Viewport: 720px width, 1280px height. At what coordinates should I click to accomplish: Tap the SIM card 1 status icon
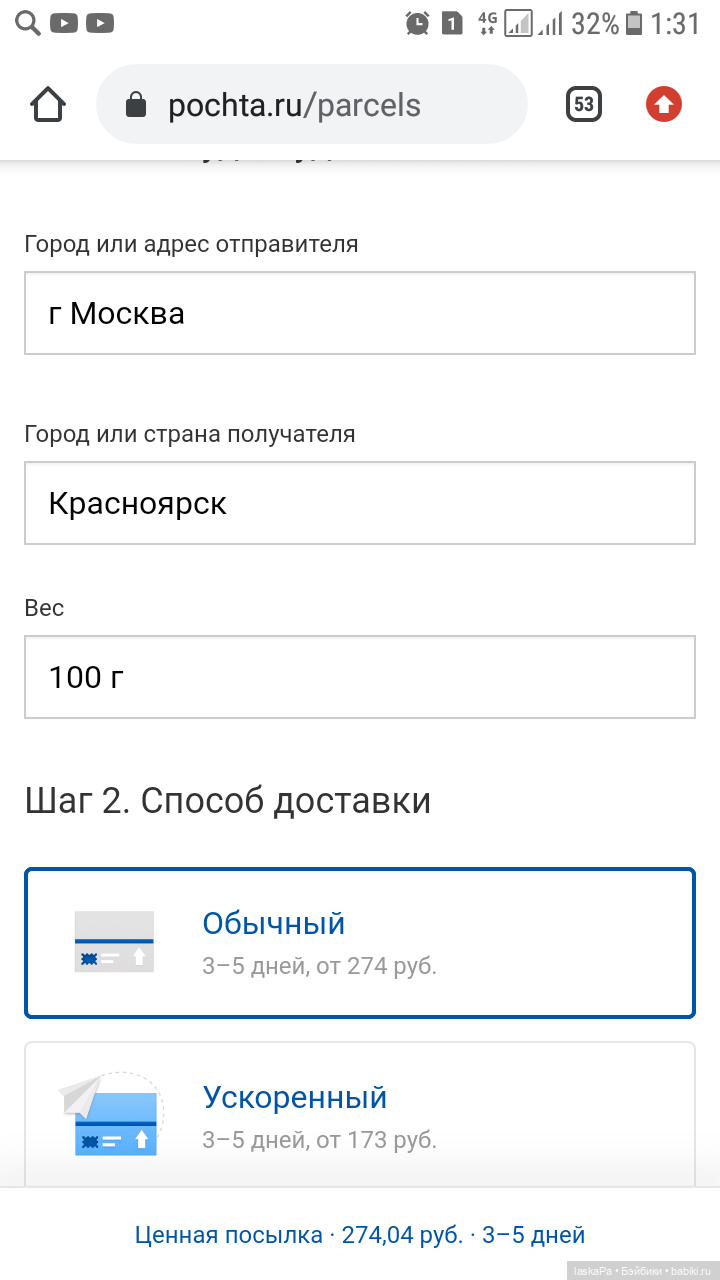(x=452, y=23)
